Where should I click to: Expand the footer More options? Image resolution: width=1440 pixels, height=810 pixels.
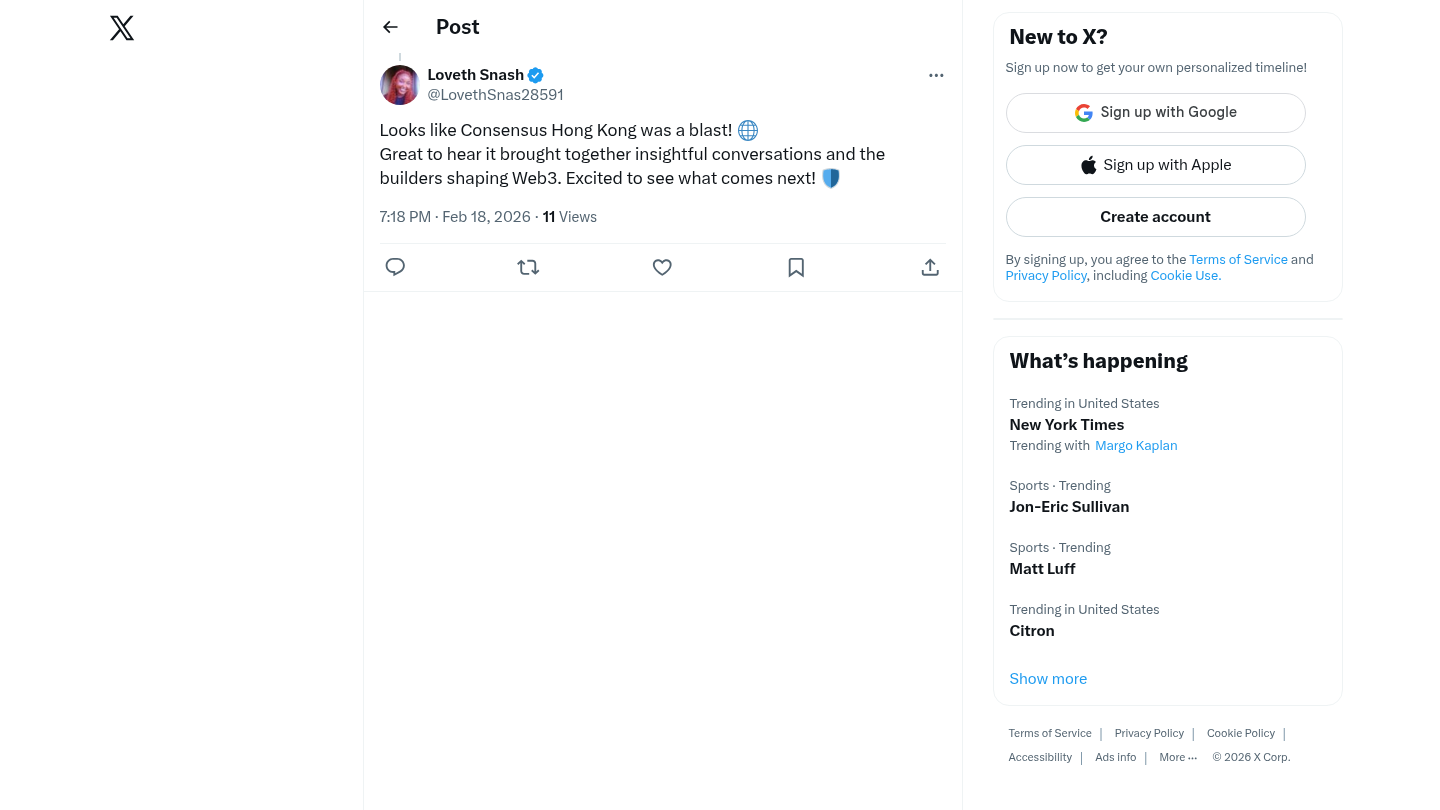1177,757
